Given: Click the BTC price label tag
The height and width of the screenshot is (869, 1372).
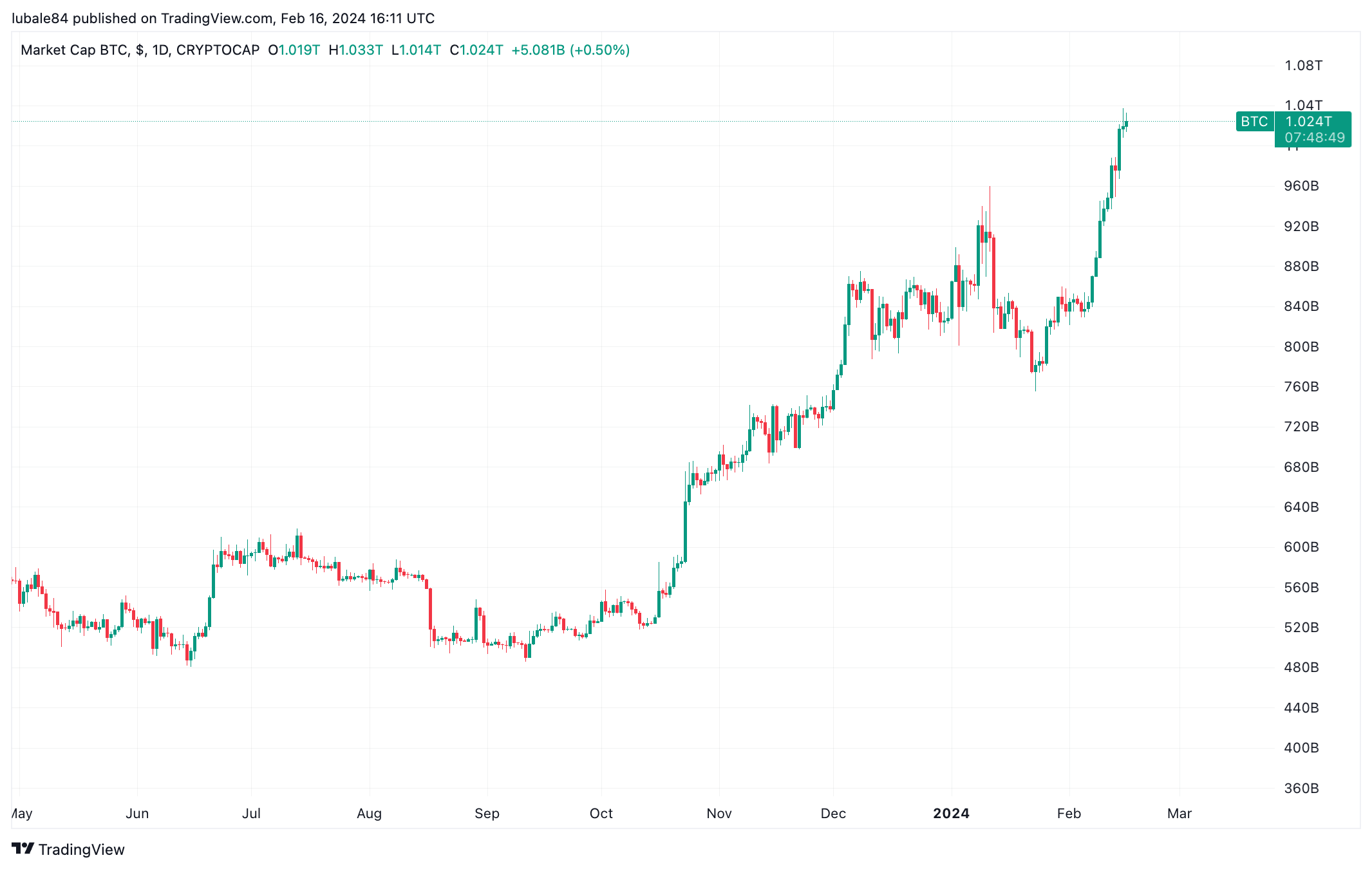Looking at the screenshot, I should [1254, 121].
